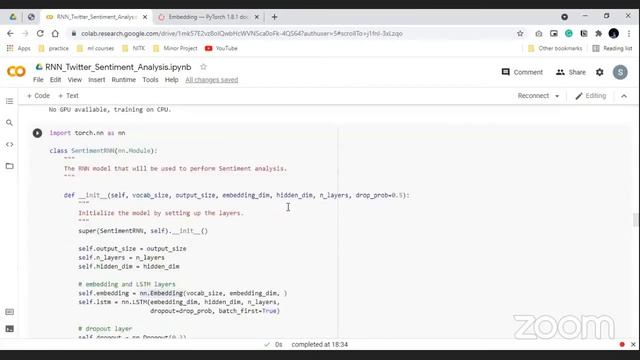This screenshot has height=360, width=640.
Task: Open the table of contents sidebar icon
Action: pyautogui.click(x=9, y=101)
